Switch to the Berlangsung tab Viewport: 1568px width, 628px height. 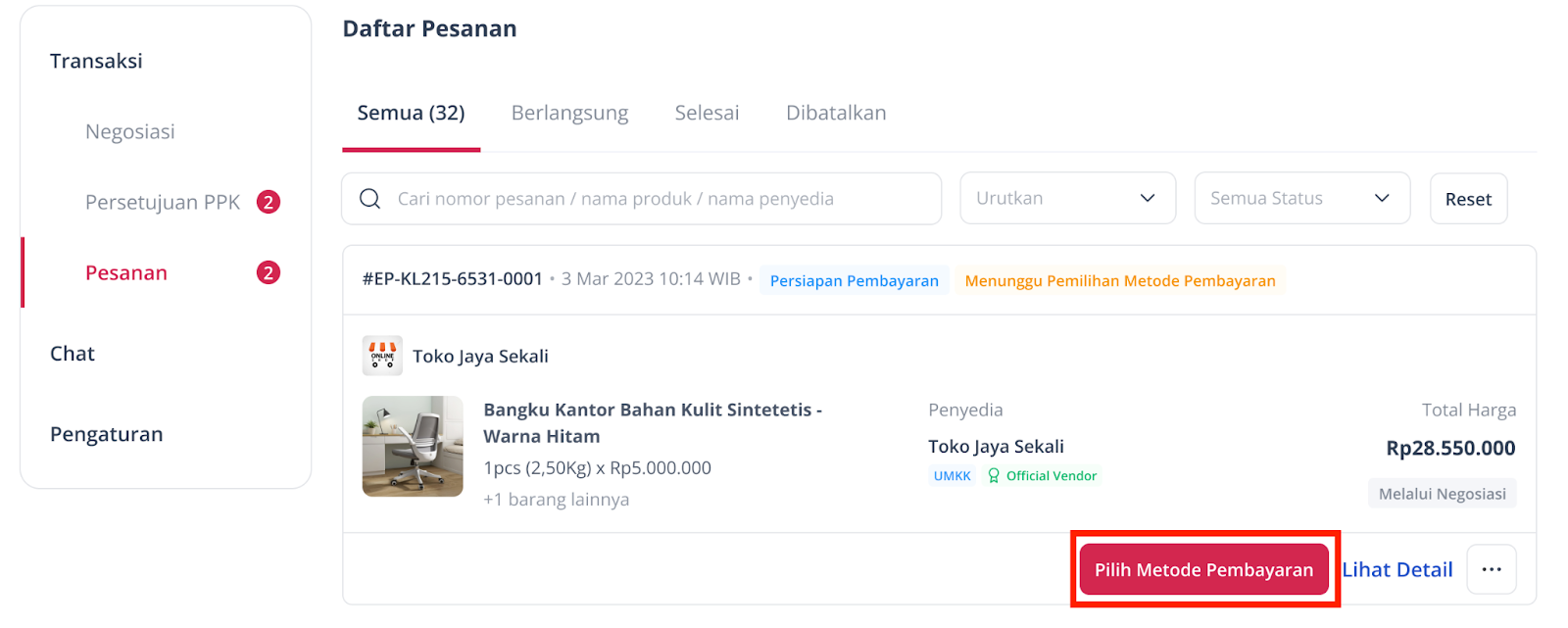(568, 112)
